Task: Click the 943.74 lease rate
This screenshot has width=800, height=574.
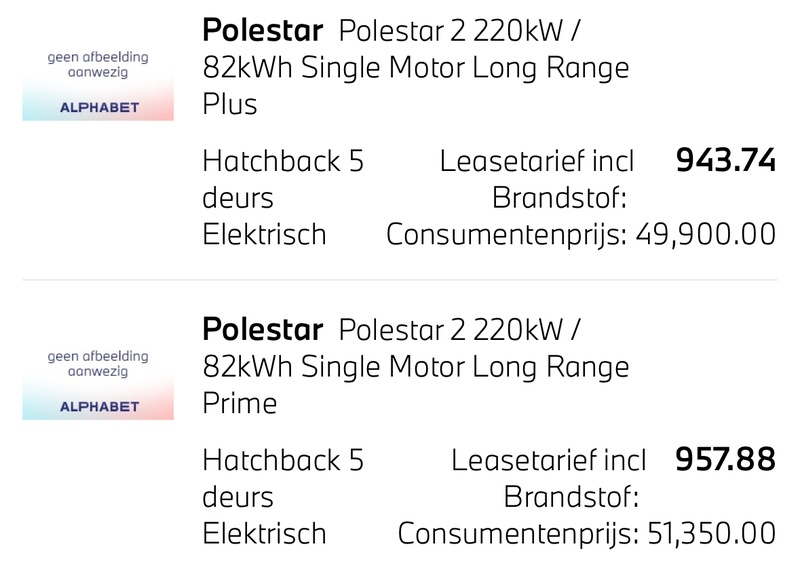Action: coord(725,160)
